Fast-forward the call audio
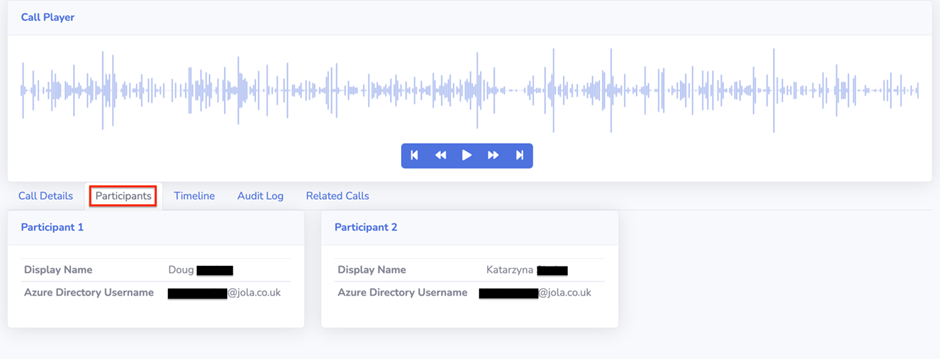 [x=493, y=156]
